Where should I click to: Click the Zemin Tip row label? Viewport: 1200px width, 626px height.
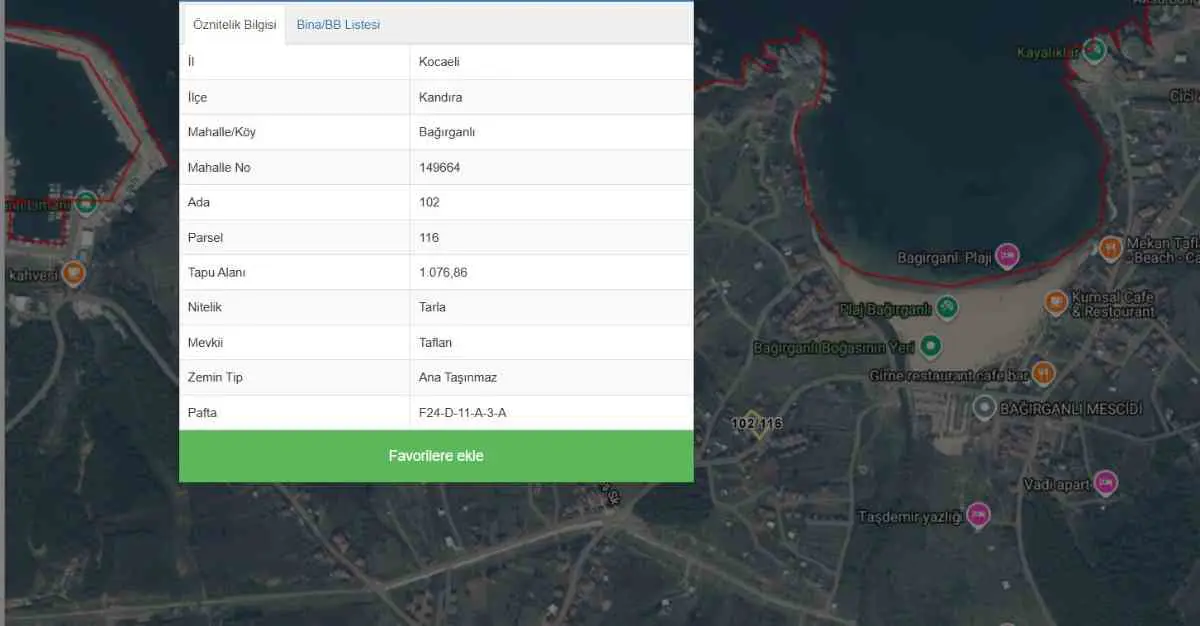click(215, 377)
